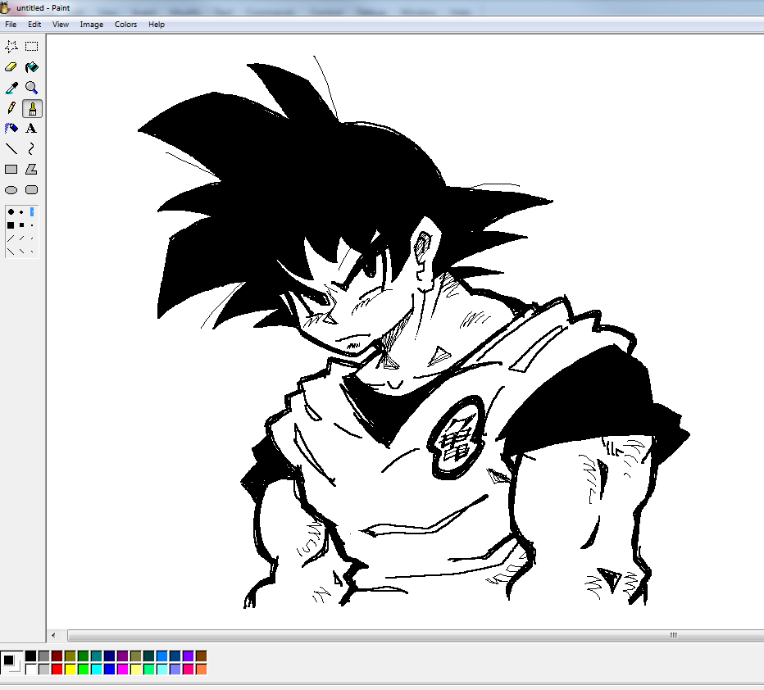This screenshot has width=764, height=690.
Task: Pick the Curve tool
Action: 32,149
